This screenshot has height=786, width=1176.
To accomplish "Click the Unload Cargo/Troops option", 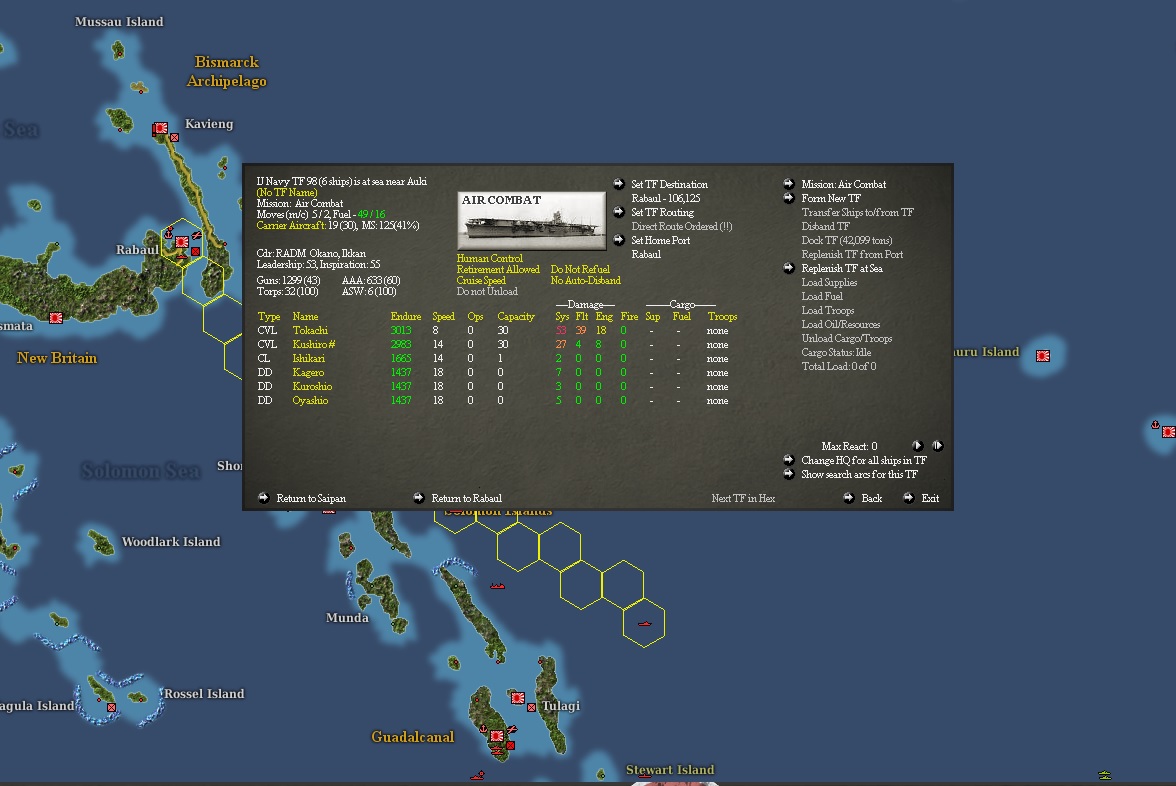I will click(x=847, y=338).
